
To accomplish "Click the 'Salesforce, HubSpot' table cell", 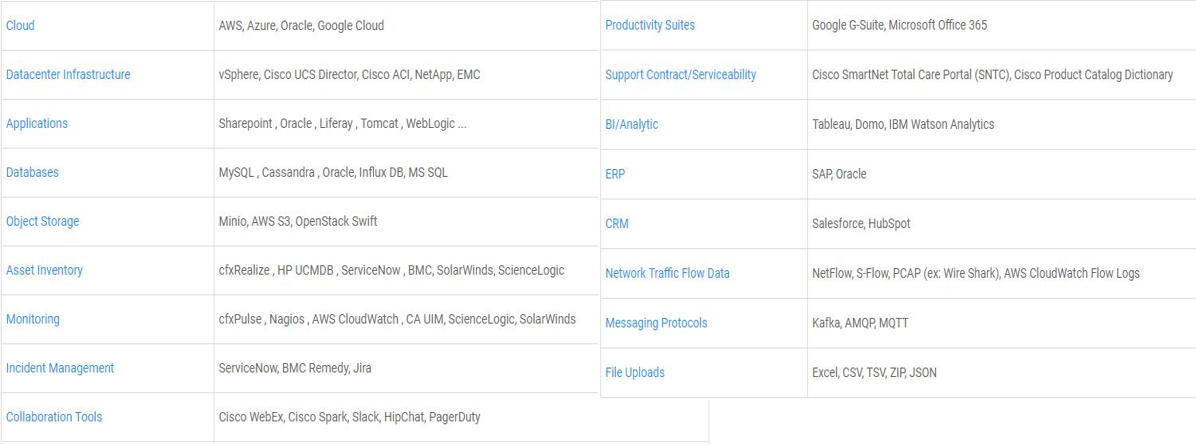I will [861, 224].
